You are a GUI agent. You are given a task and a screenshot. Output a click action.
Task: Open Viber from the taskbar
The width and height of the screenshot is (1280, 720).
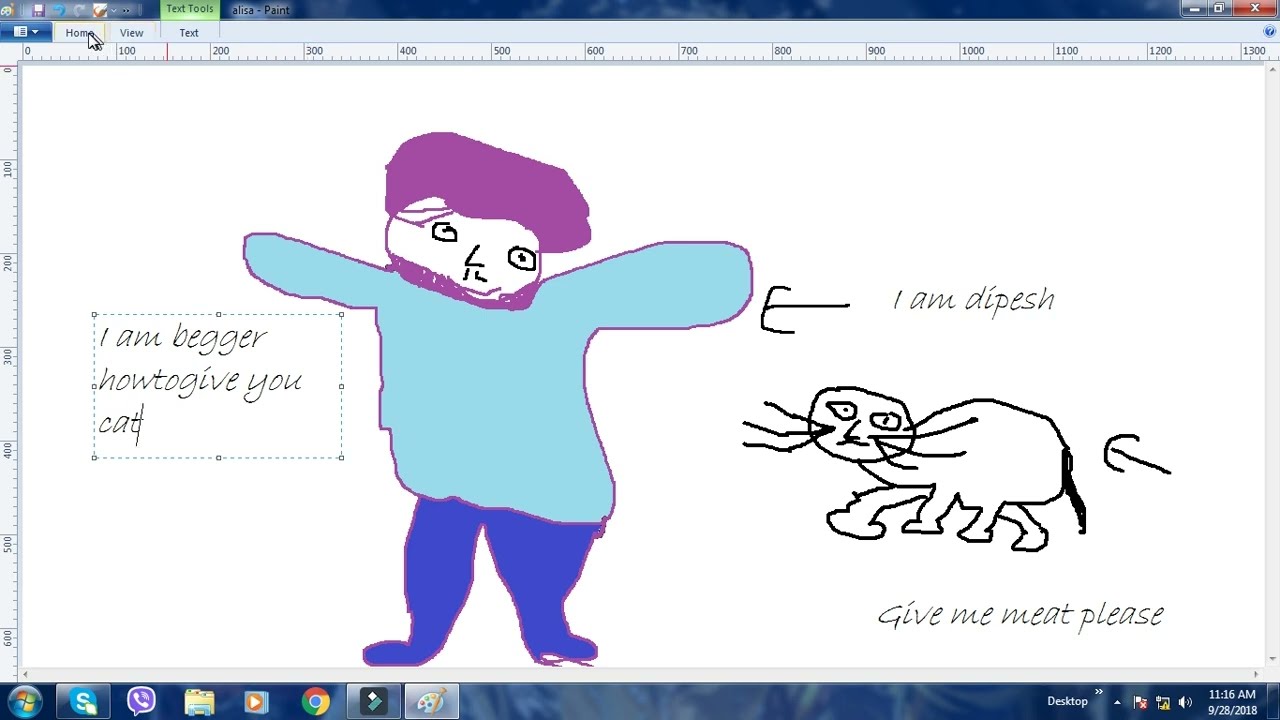pos(141,702)
